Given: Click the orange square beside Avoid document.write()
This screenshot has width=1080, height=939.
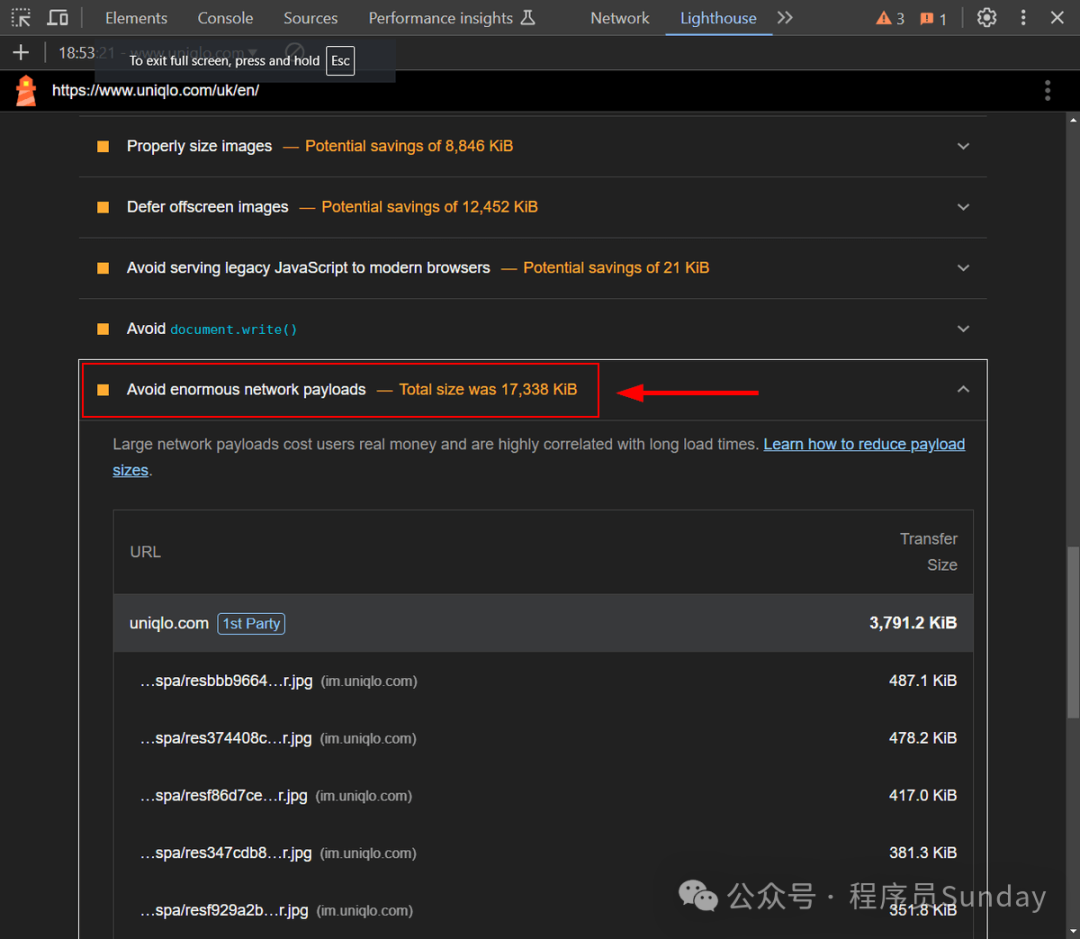Looking at the screenshot, I should (x=103, y=329).
